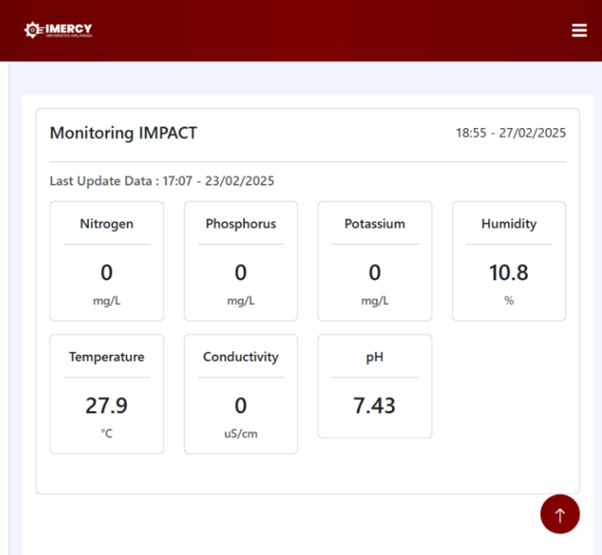Select the Phosphorus card

241,261
